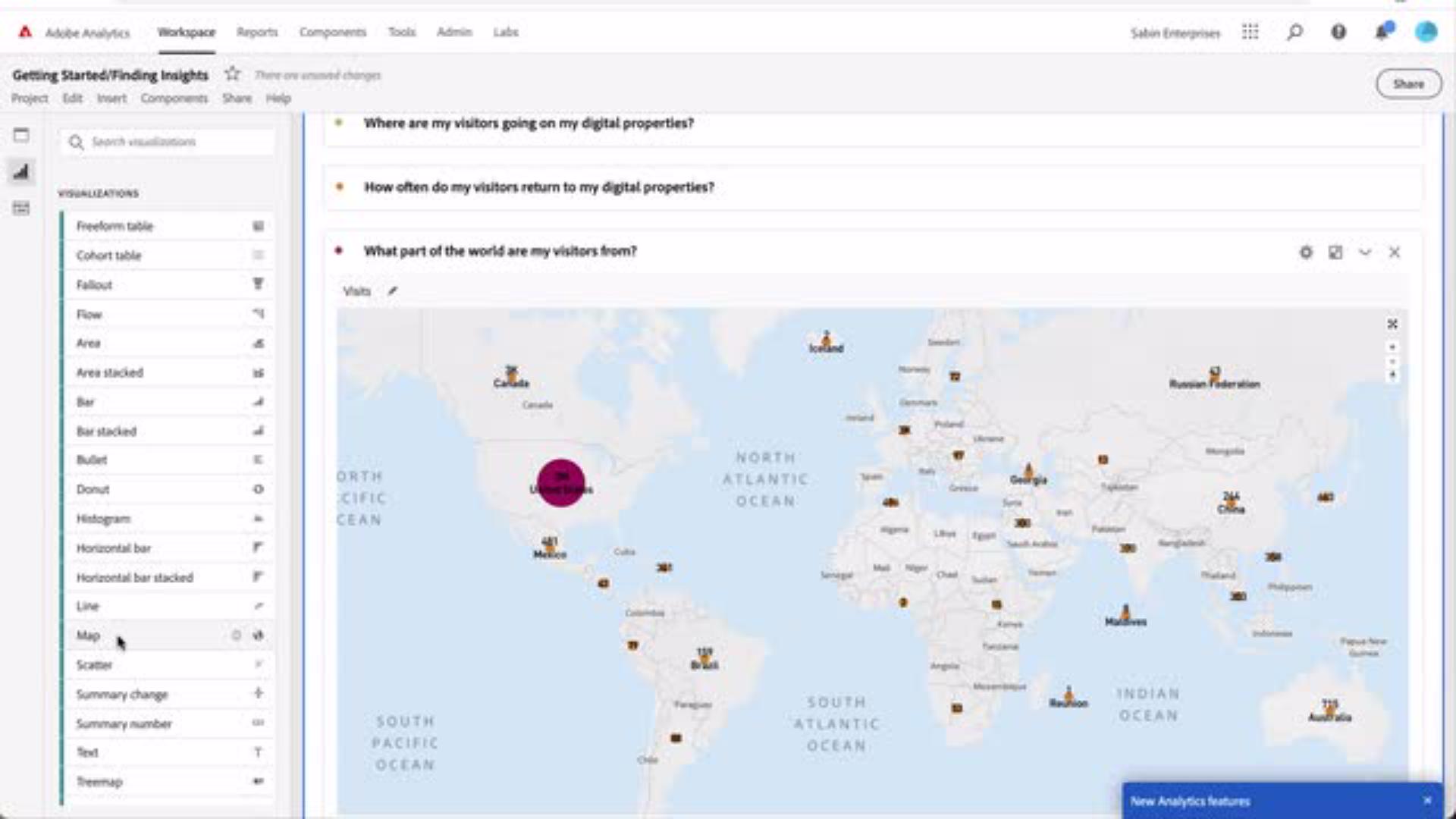Click the Share button

[1408, 84]
